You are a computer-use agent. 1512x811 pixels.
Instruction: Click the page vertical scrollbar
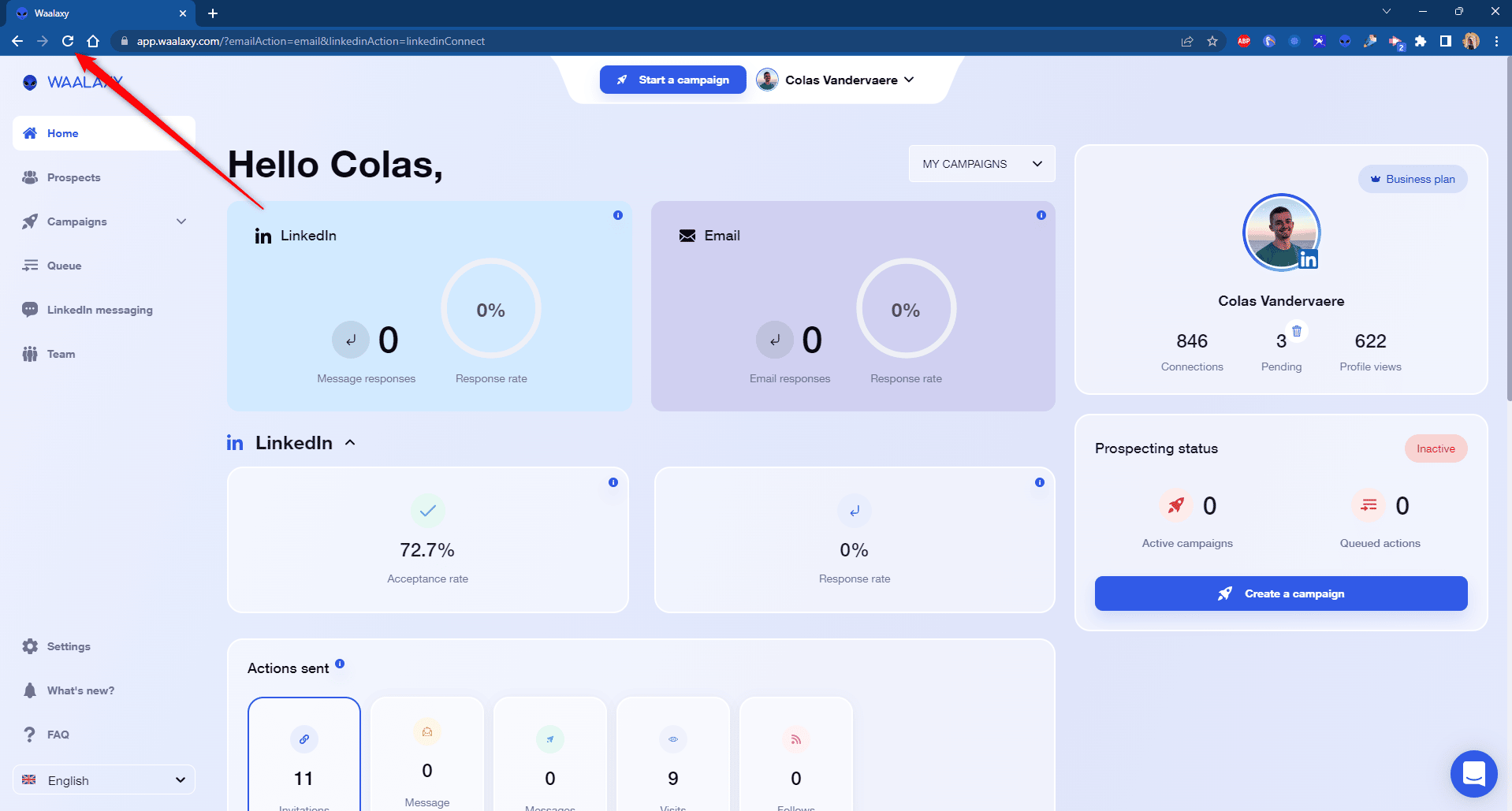click(1508, 229)
